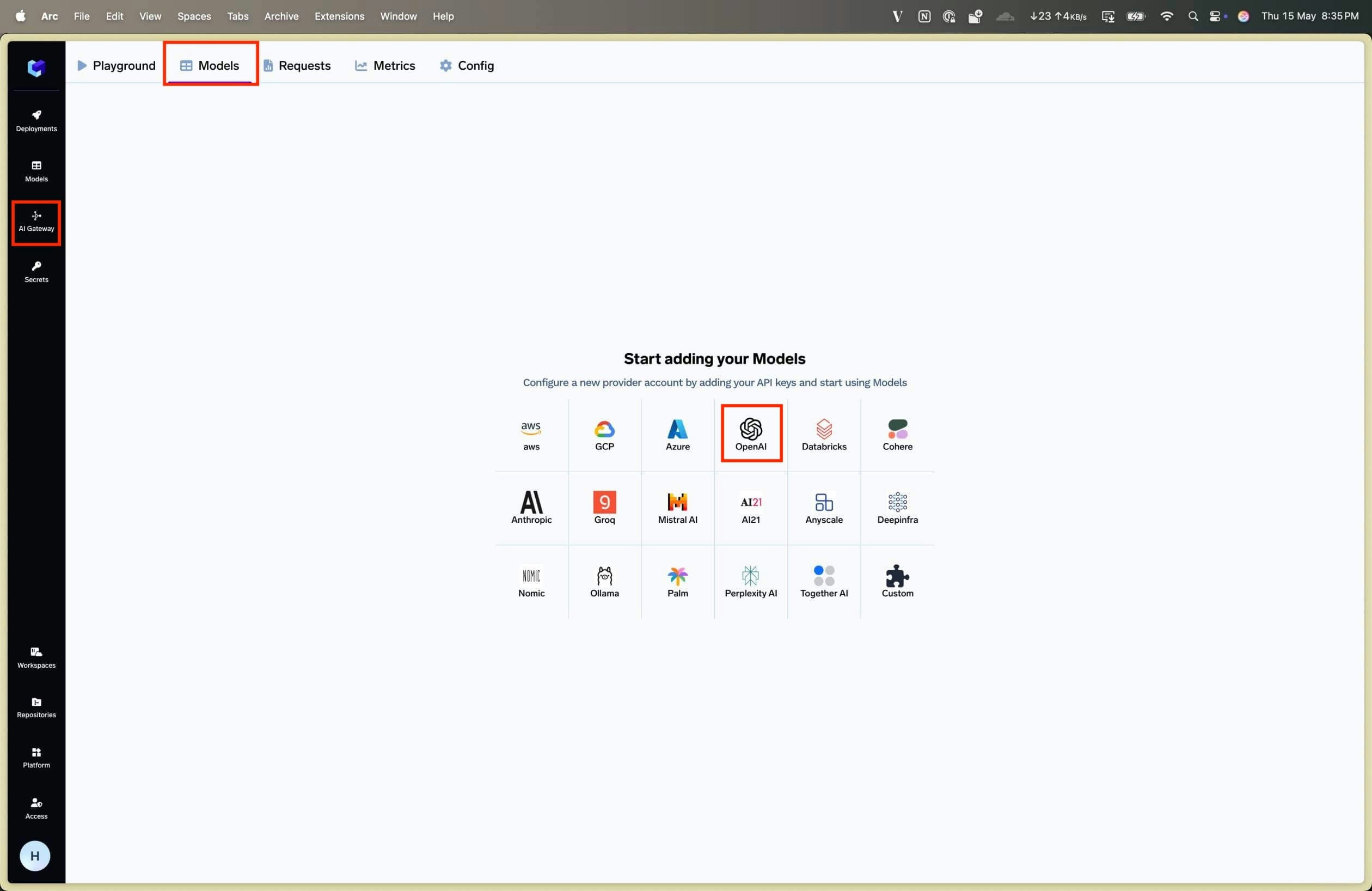Viewport: 1372px width, 891px height.
Task: Open Models in the left sidebar
Action: pos(36,171)
